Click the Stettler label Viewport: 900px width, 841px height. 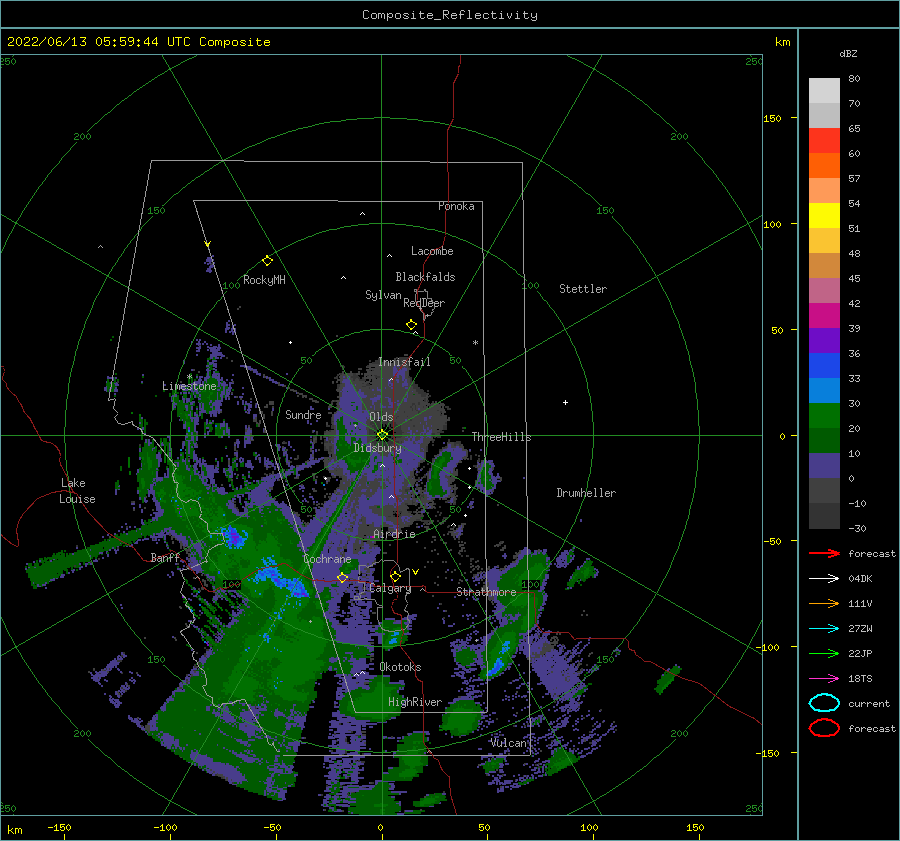coord(583,289)
